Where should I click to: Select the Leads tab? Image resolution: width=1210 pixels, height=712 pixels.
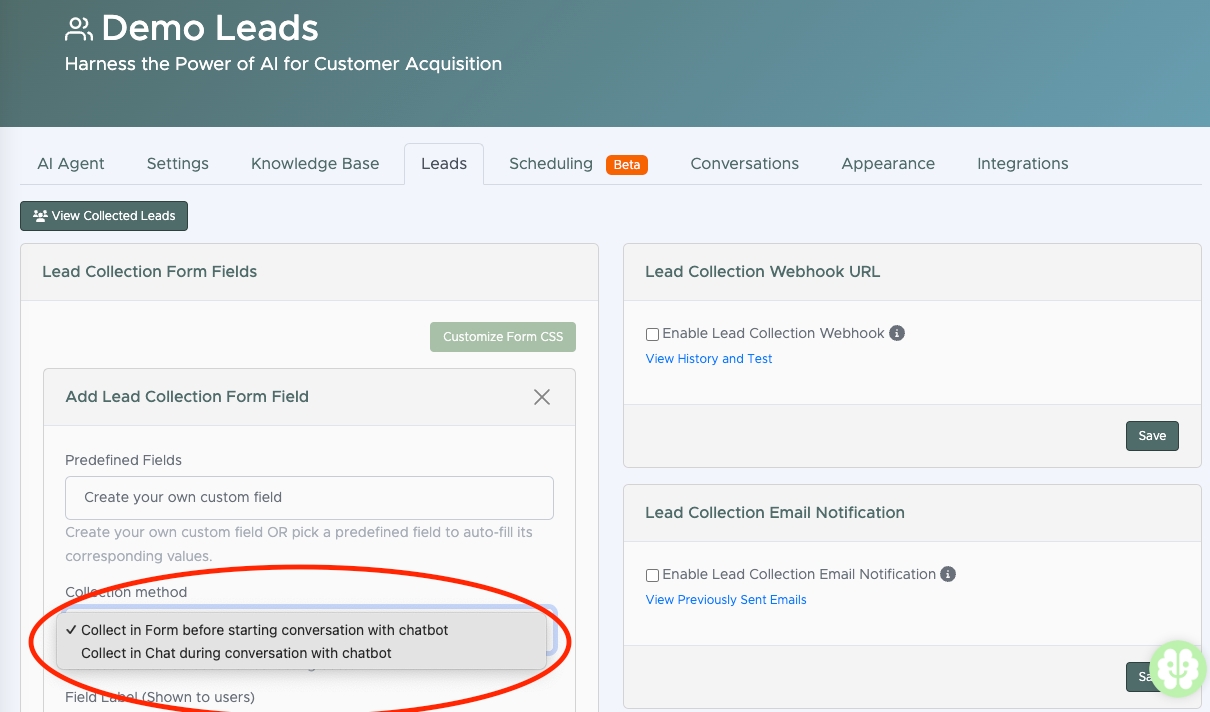(444, 164)
